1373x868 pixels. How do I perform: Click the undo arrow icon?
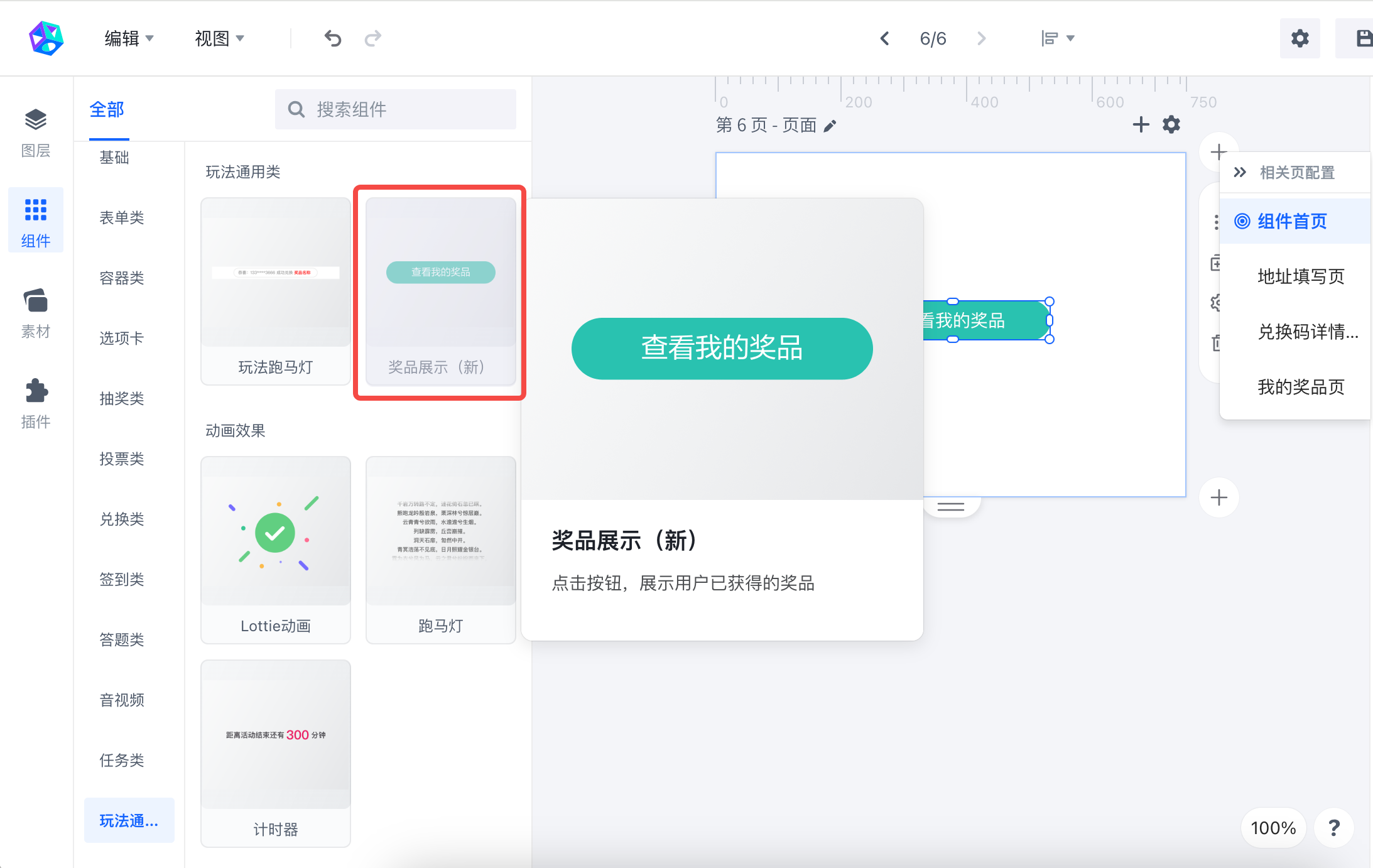(333, 38)
